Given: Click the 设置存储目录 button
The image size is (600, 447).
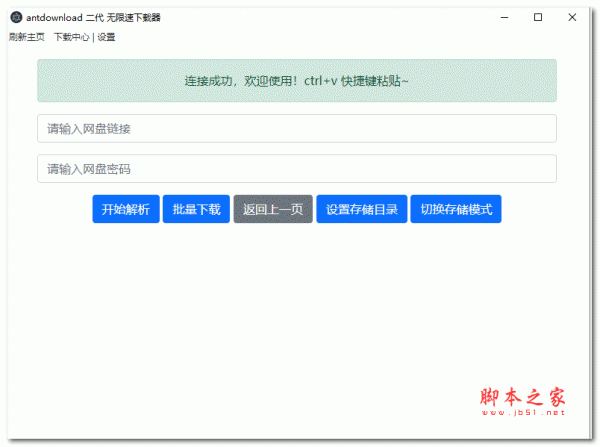Looking at the screenshot, I should pos(362,209).
